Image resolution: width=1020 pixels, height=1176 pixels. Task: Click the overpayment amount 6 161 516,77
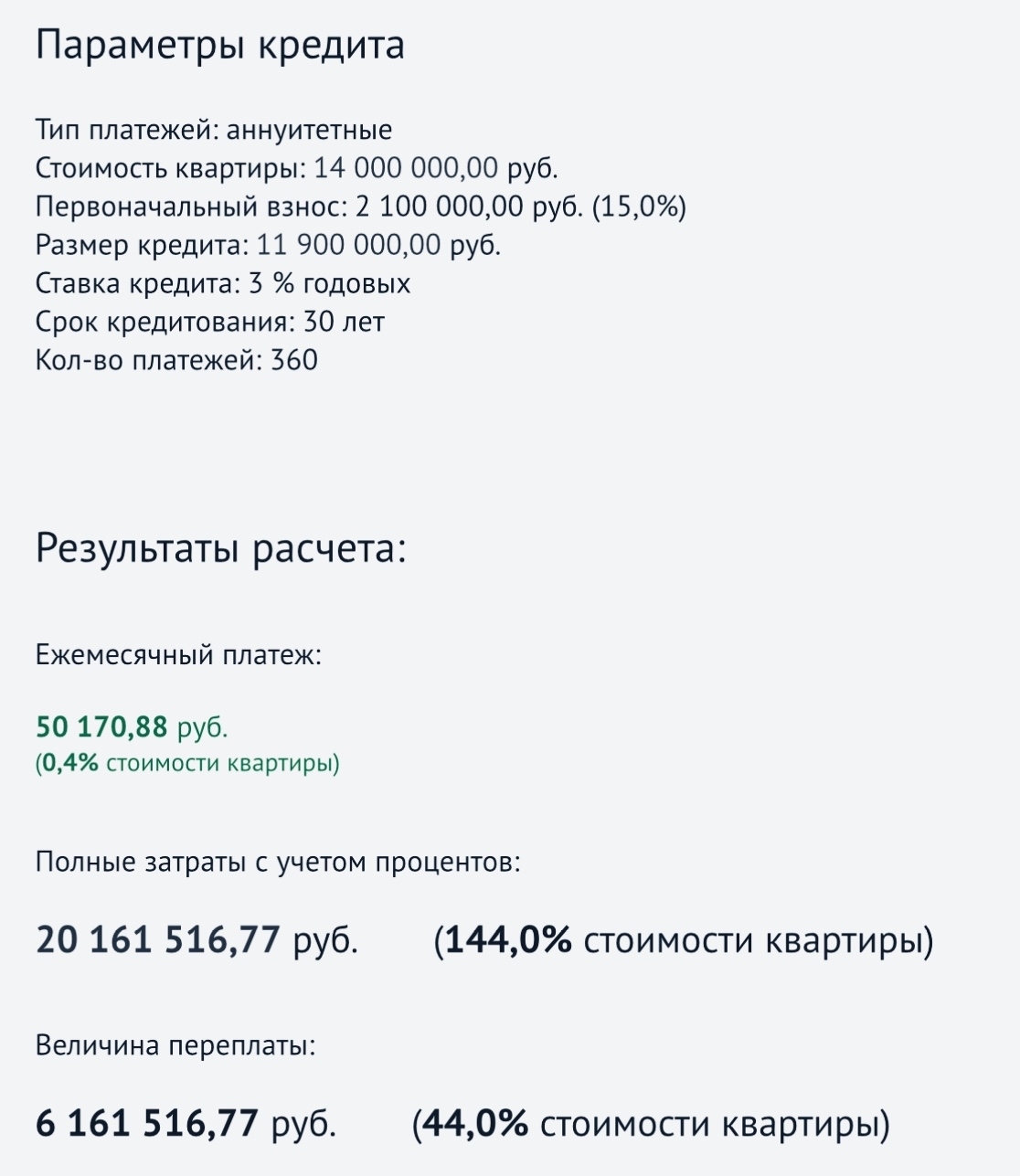[x=146, y=1123]
